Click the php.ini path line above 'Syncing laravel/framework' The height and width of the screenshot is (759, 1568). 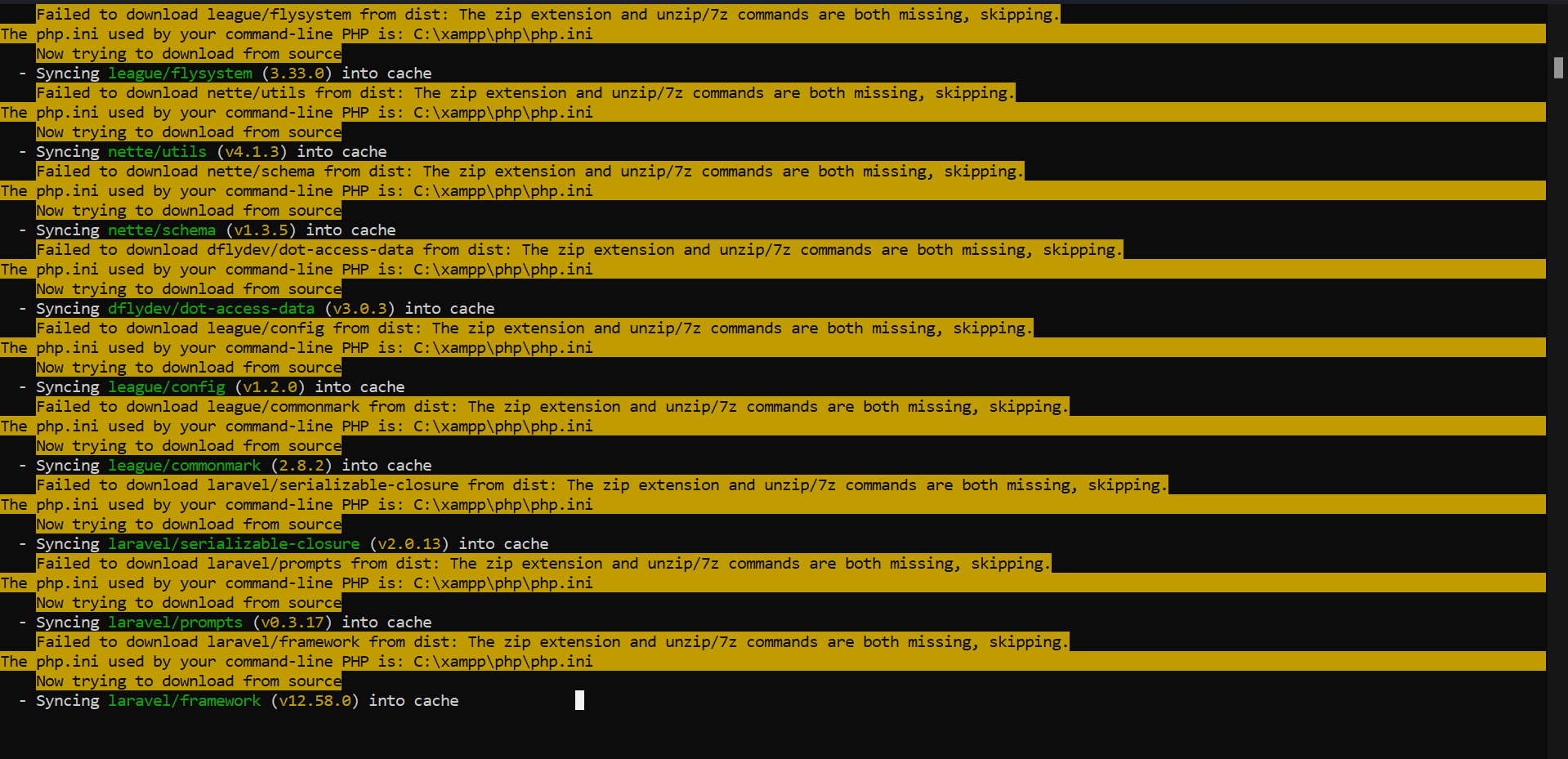[772, 662]
